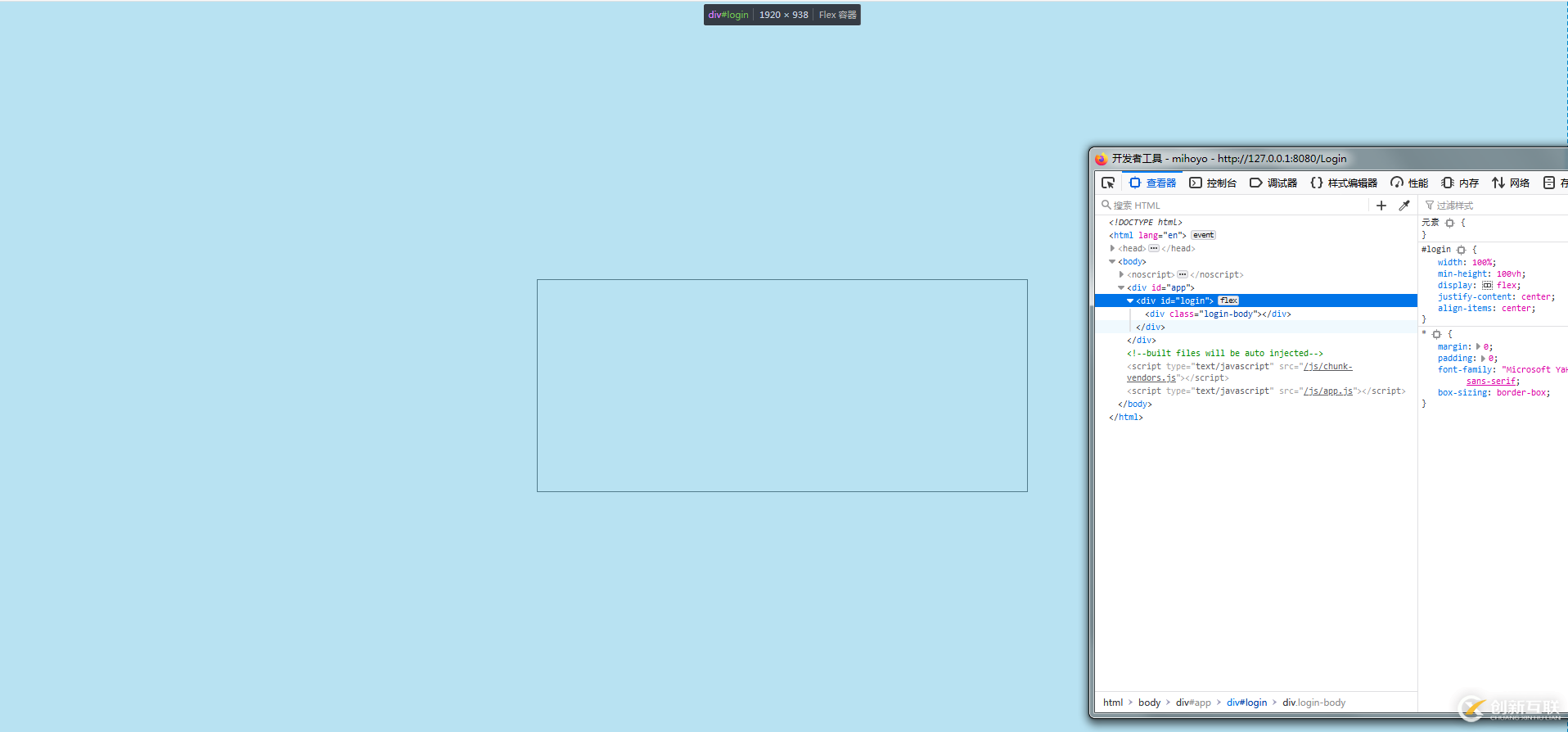The width and height of the screenshot is (1568, 732).
Task: Collapse the body element node
Action: [x=1112, y=261]
